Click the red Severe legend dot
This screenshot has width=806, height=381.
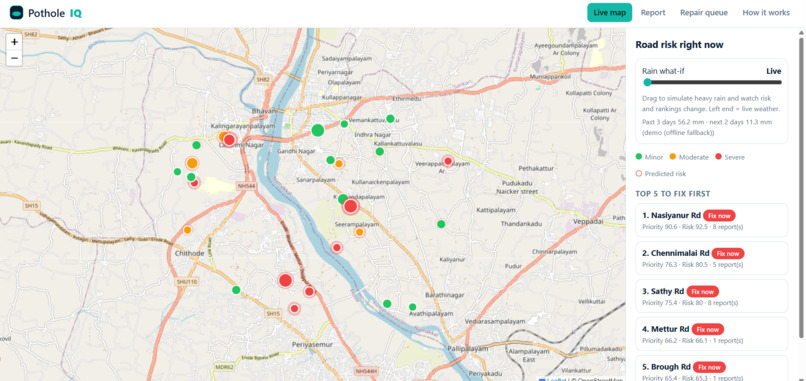tap(719, 157)
